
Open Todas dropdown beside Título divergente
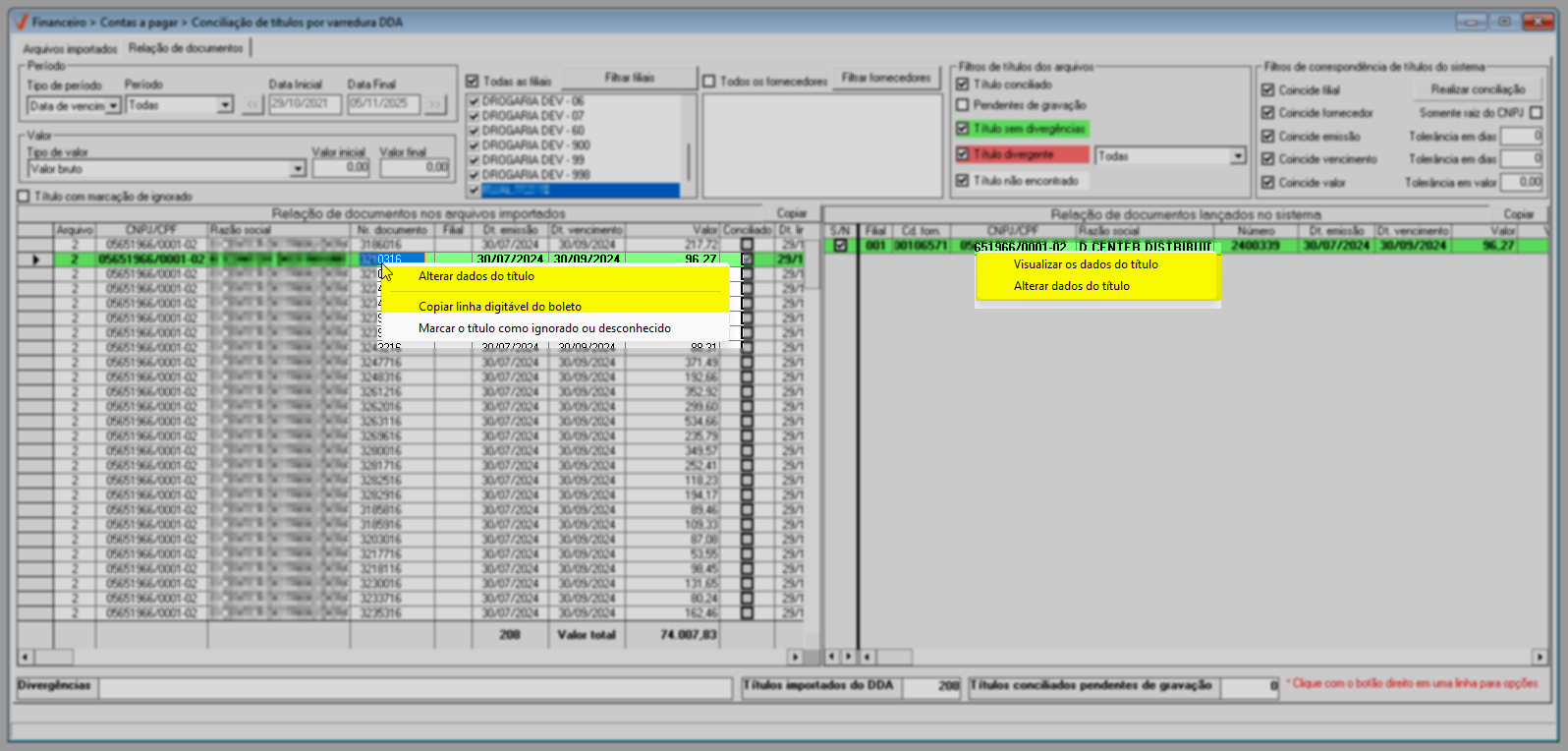pos(1238,156)
